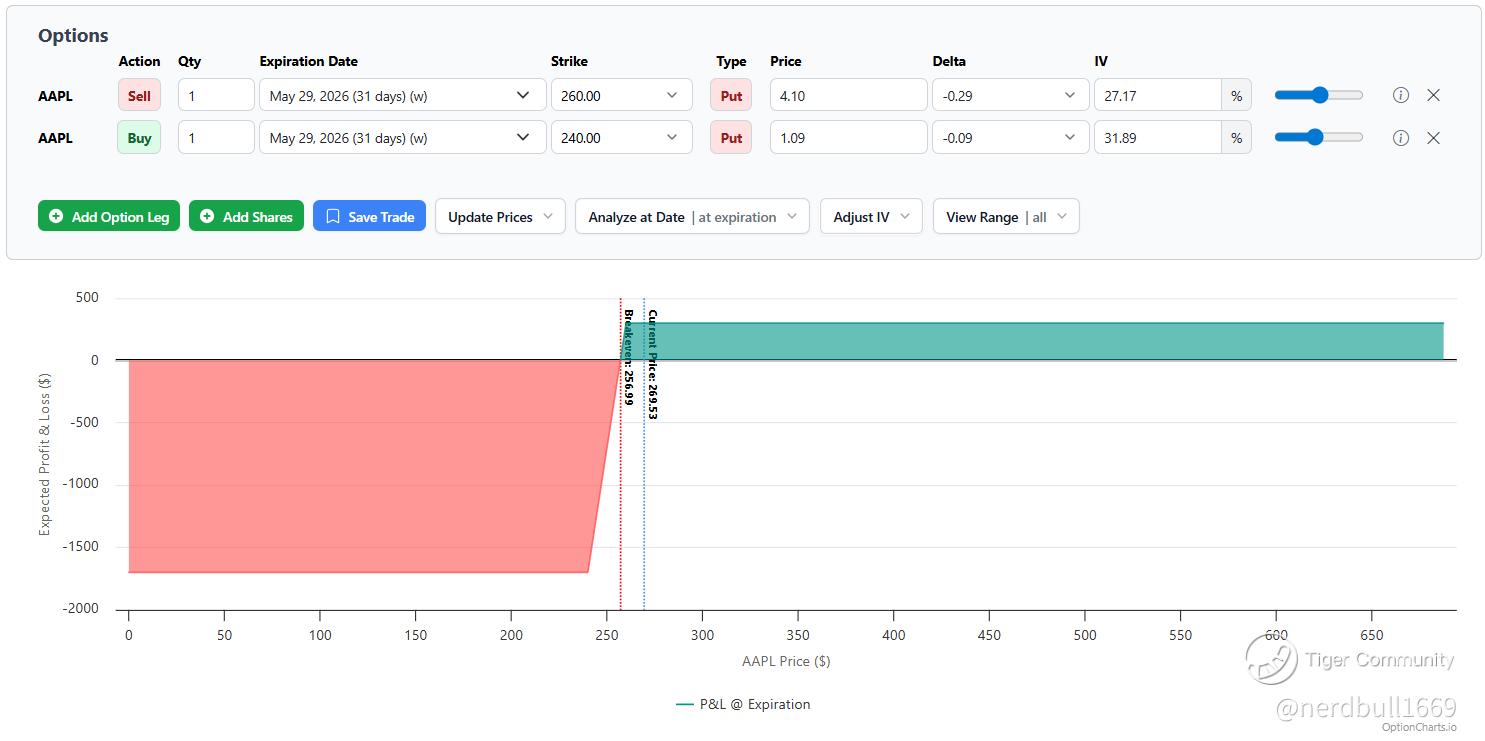Adjust the IV slider for the Buy leg

pyautogui.click(x=1319, y=138)
